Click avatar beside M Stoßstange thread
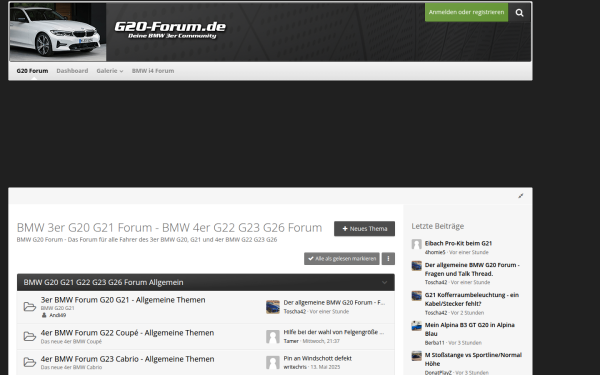 416,356
